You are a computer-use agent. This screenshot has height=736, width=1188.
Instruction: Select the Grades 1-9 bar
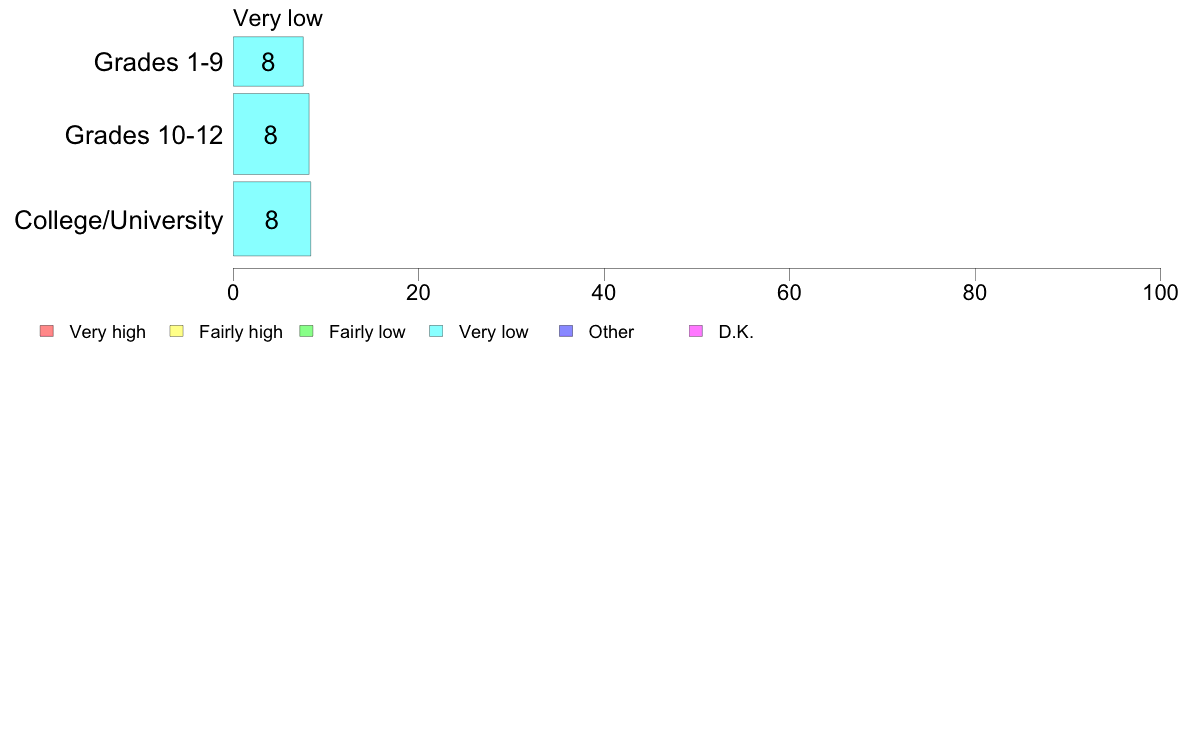point(268,61)
